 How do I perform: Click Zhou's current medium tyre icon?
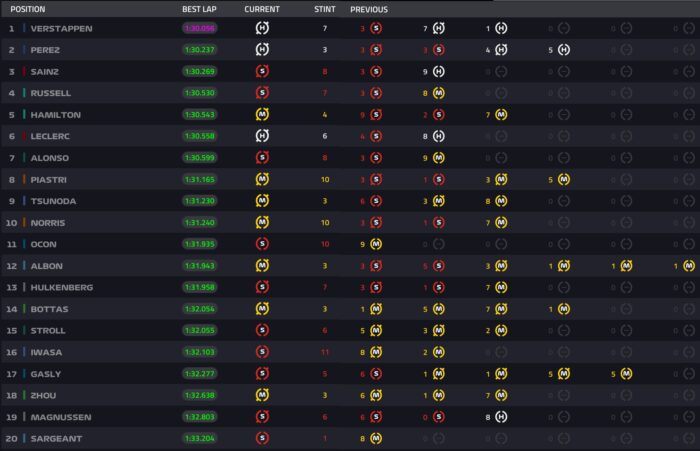coord(262,395)
